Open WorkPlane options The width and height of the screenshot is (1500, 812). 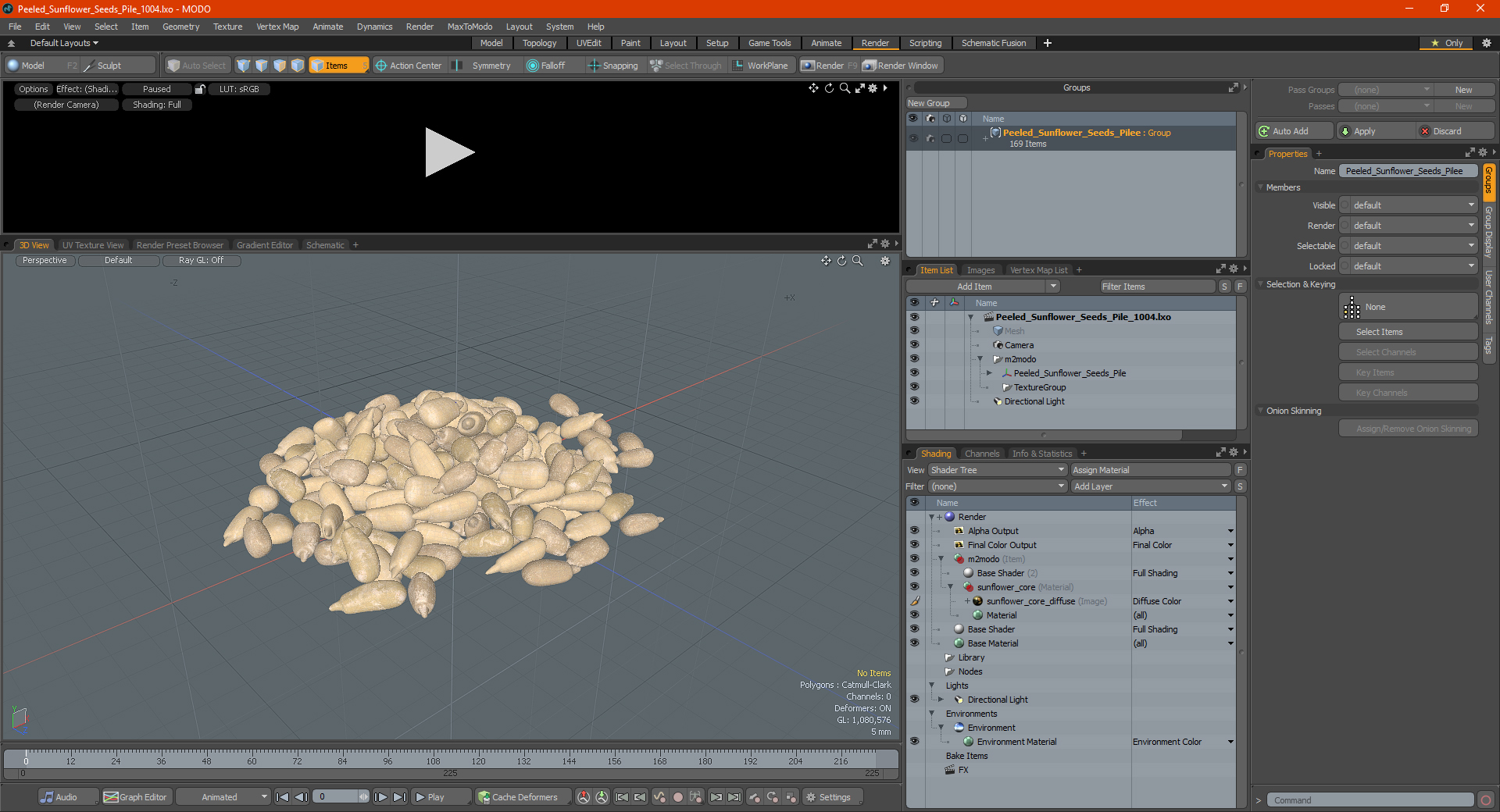(761, 66)
